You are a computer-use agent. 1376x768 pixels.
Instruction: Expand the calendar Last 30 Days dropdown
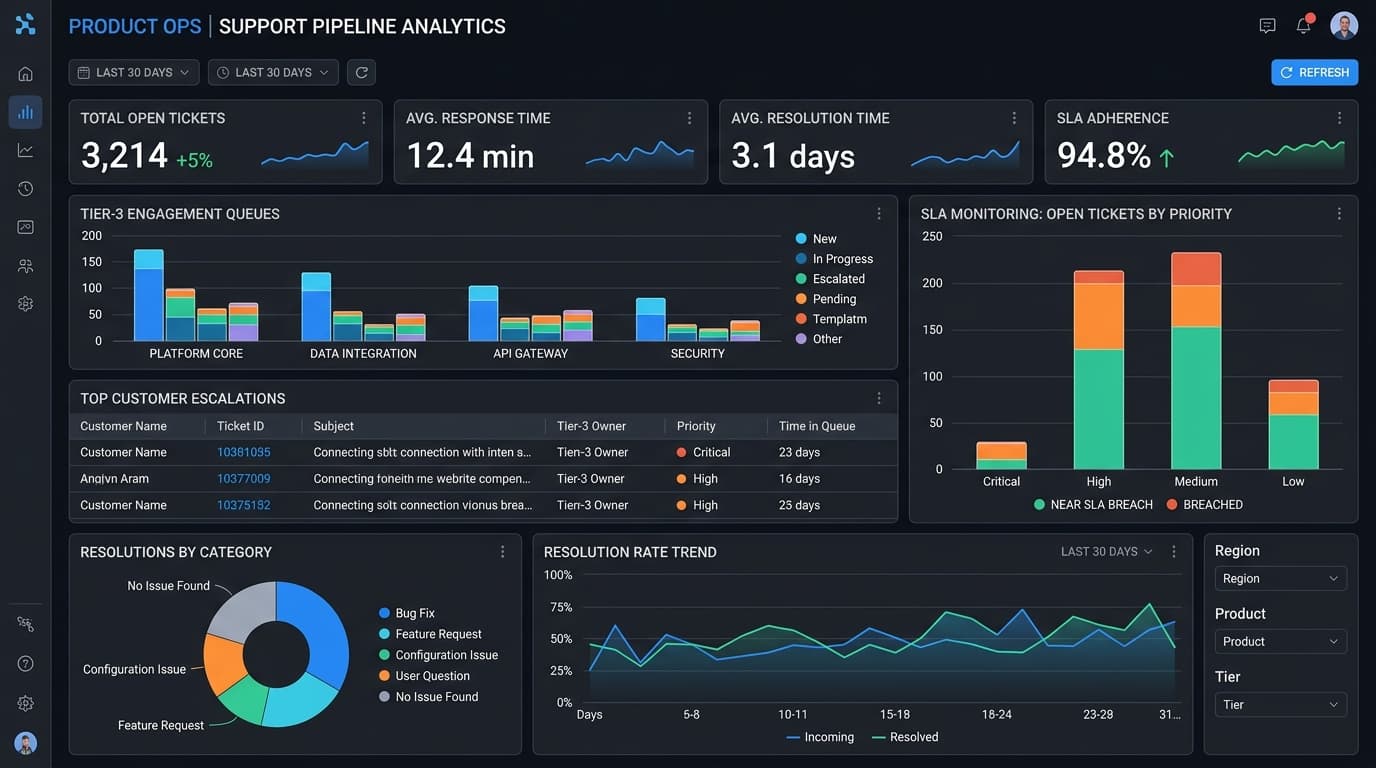[x=134, y=72]
